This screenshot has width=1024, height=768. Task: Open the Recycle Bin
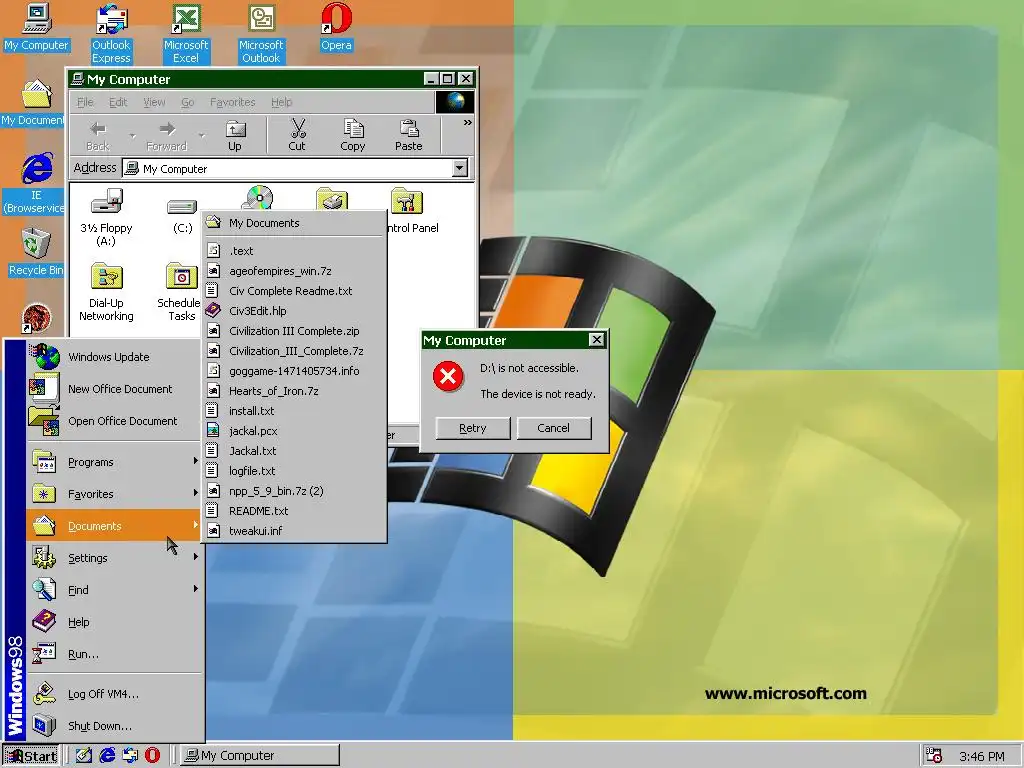click(36, 252)
